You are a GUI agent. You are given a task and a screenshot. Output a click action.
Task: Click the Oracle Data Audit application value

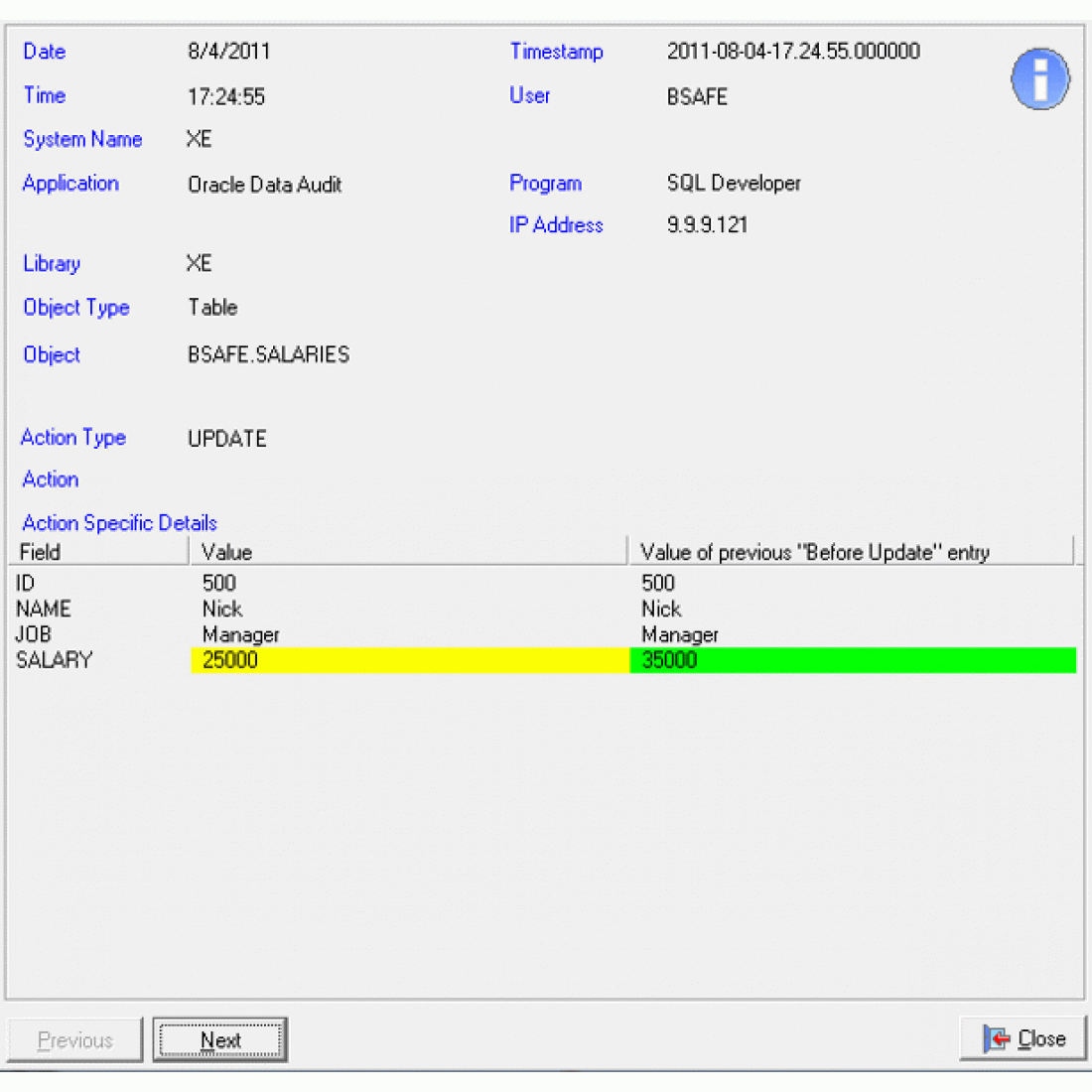[264, 185]
